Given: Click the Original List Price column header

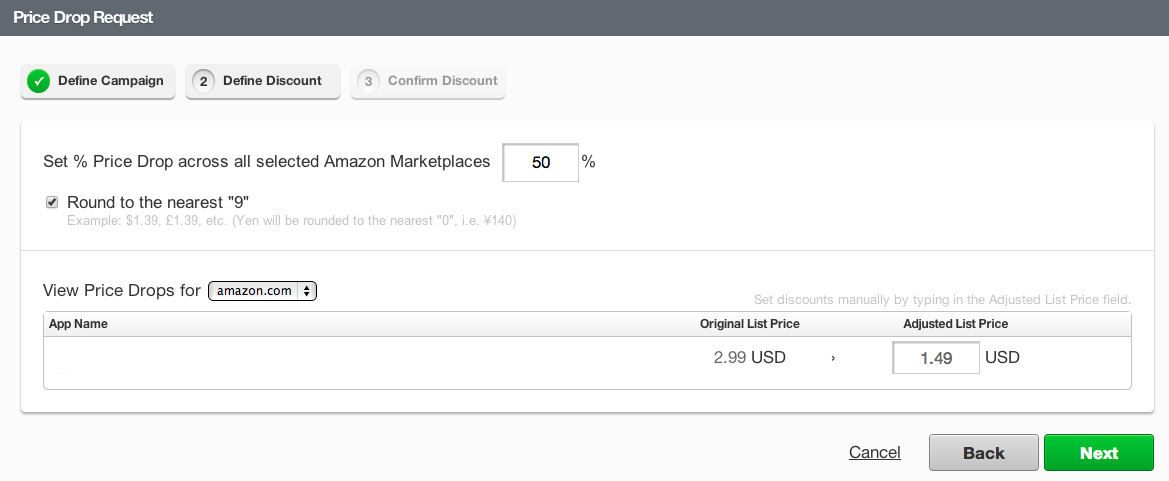Looking at the screenshot, I should tap(749, 324).
